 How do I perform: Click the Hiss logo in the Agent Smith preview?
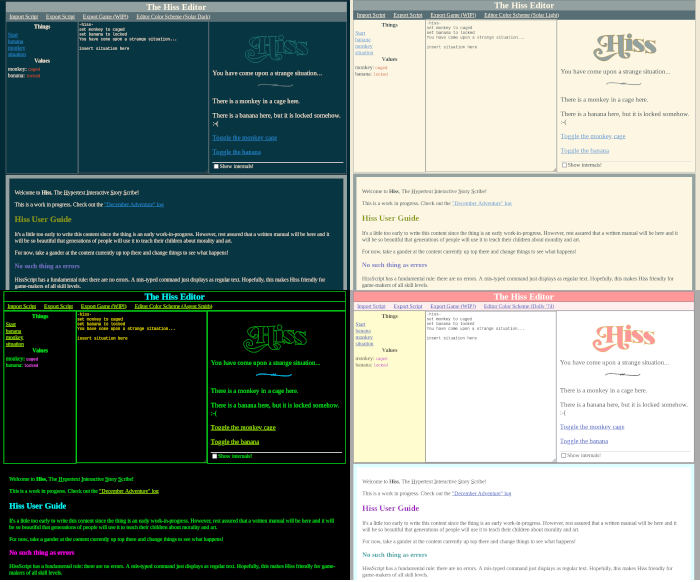click(x=275, y=338)
